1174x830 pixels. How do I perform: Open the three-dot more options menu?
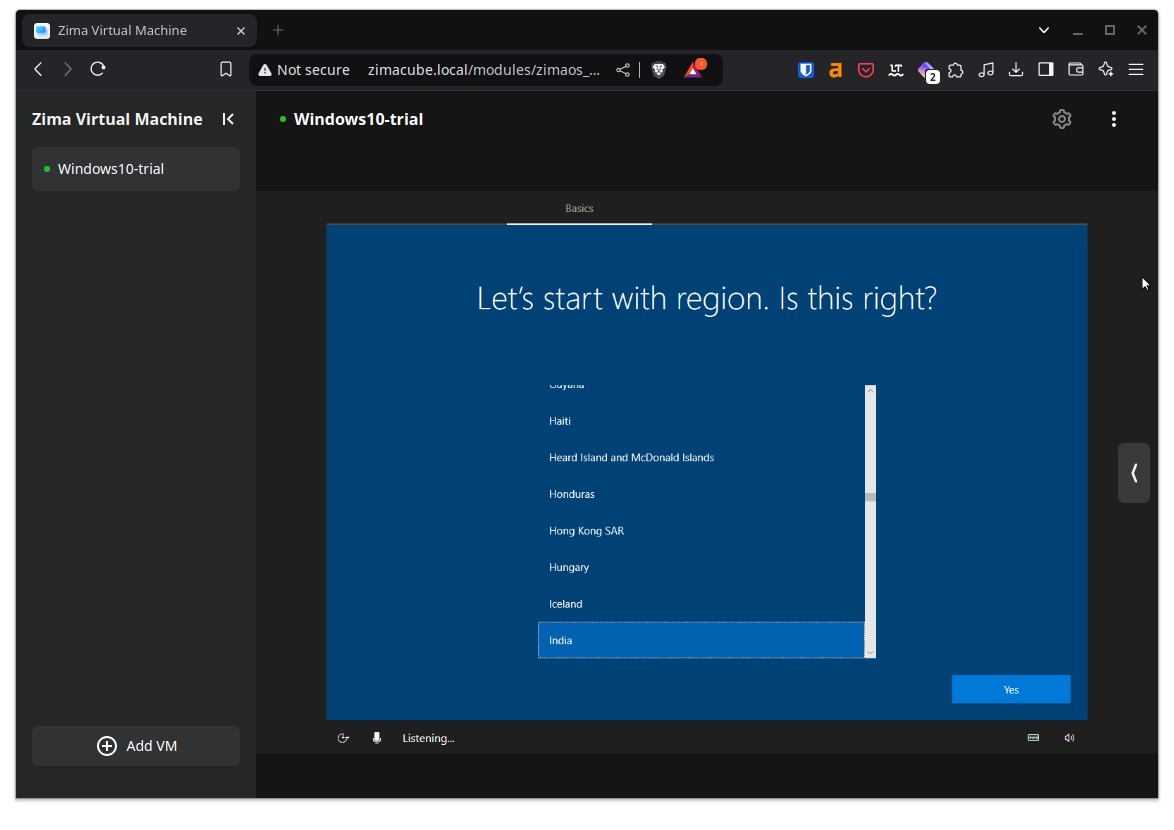pos(1113,119)
